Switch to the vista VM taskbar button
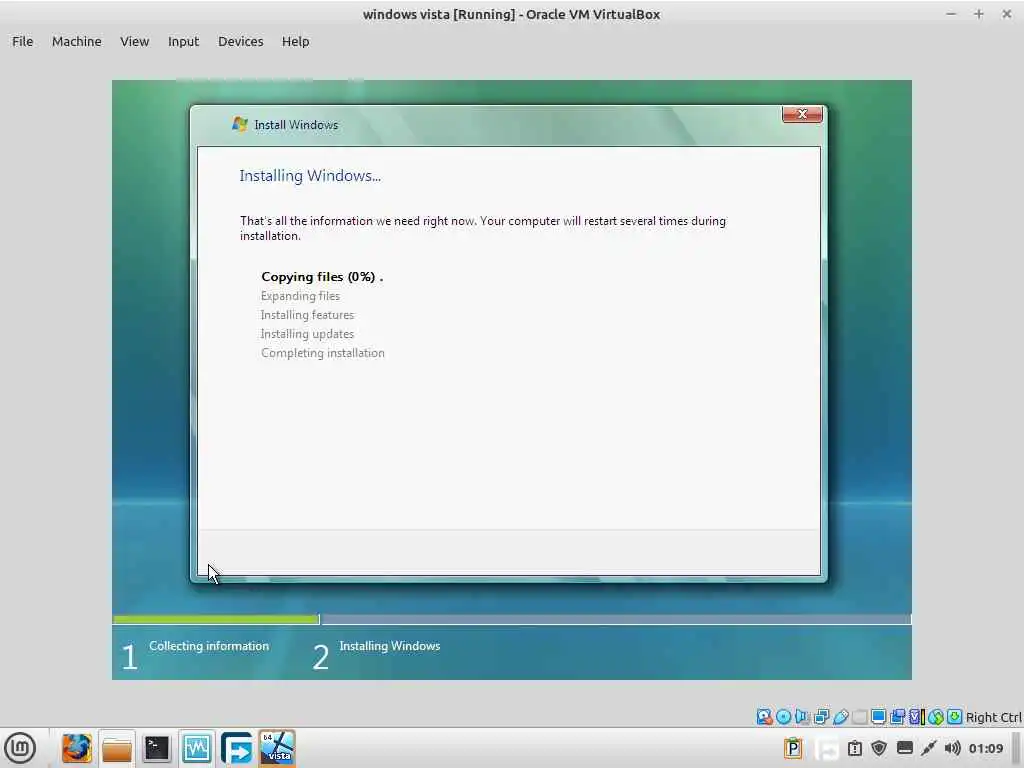 277,748
